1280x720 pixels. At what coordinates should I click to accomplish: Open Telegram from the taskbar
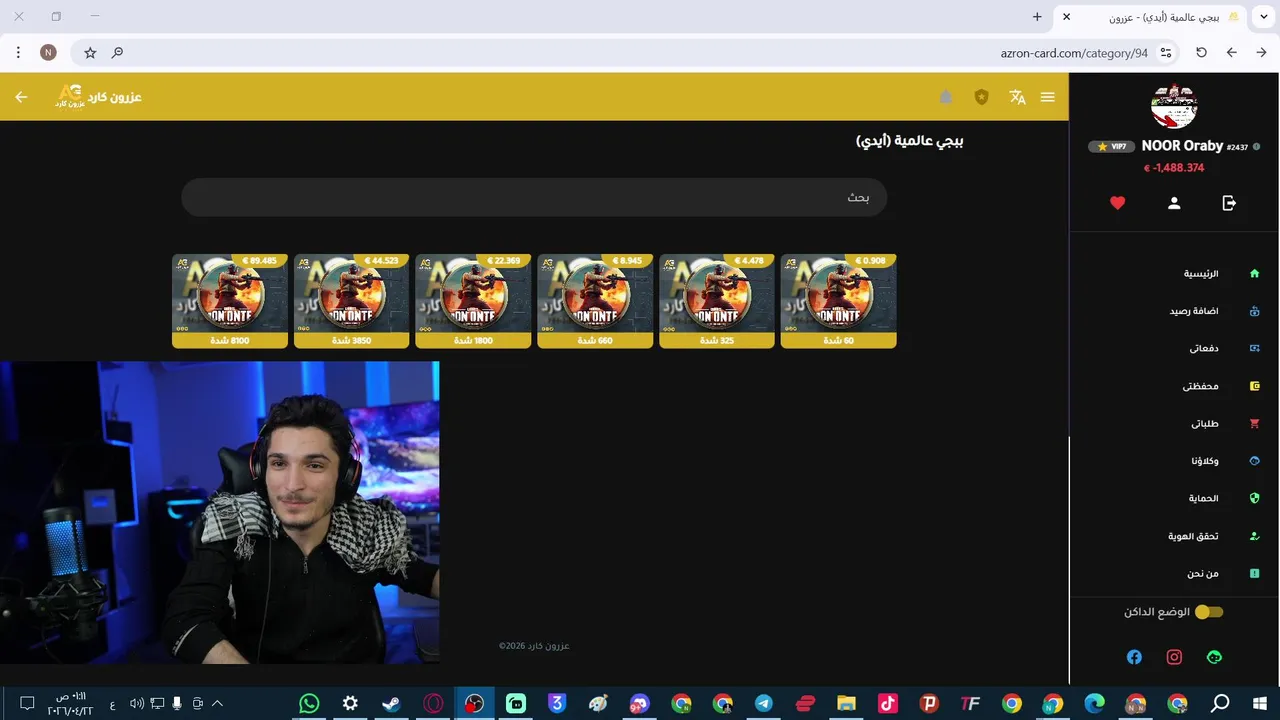point(764,704)
